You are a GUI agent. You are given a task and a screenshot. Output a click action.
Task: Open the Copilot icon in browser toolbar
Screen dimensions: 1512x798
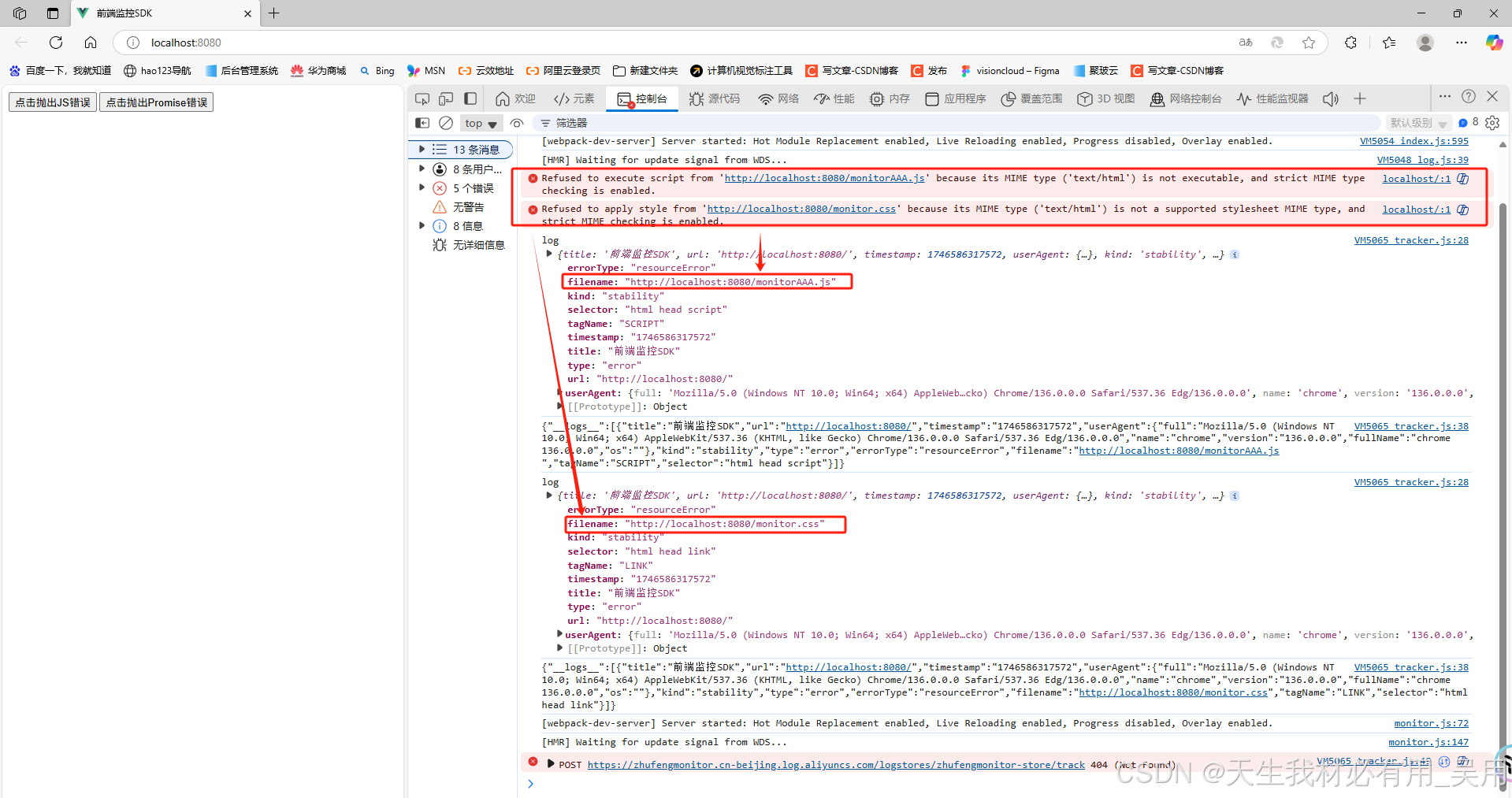[1494, 43]
